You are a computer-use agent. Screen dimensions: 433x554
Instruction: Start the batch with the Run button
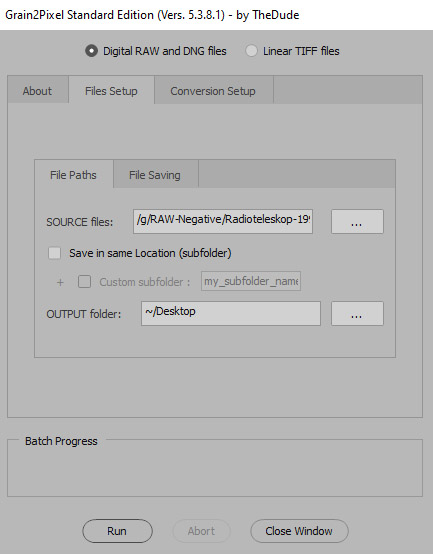(x=117, y=531)
